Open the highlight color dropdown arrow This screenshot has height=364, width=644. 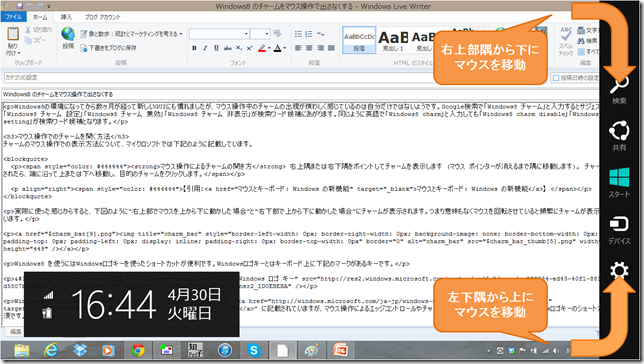(x=269, y=48)
